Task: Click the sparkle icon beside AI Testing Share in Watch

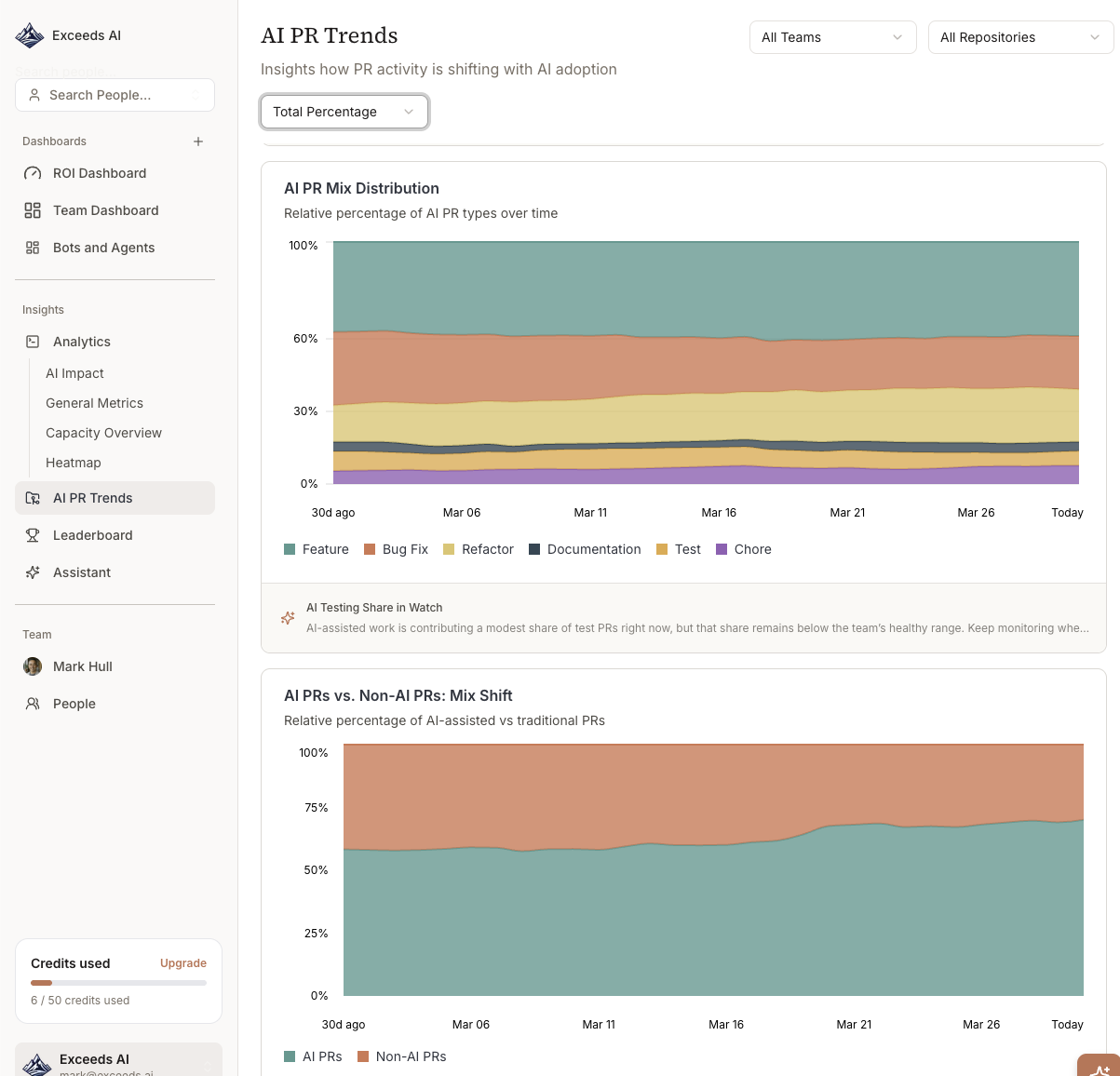Action: coord(288,618)
